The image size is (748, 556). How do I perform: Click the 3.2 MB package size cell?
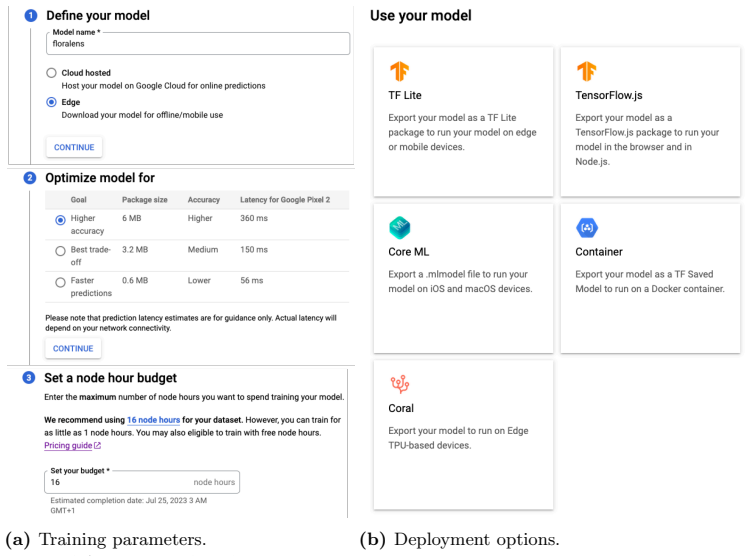135,250
